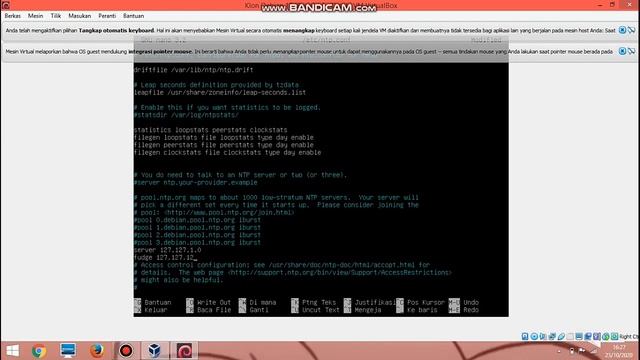Open Bandicam recorder from taskbar
This screenshot has width=640, height=360.
click(x=126, y=351)
